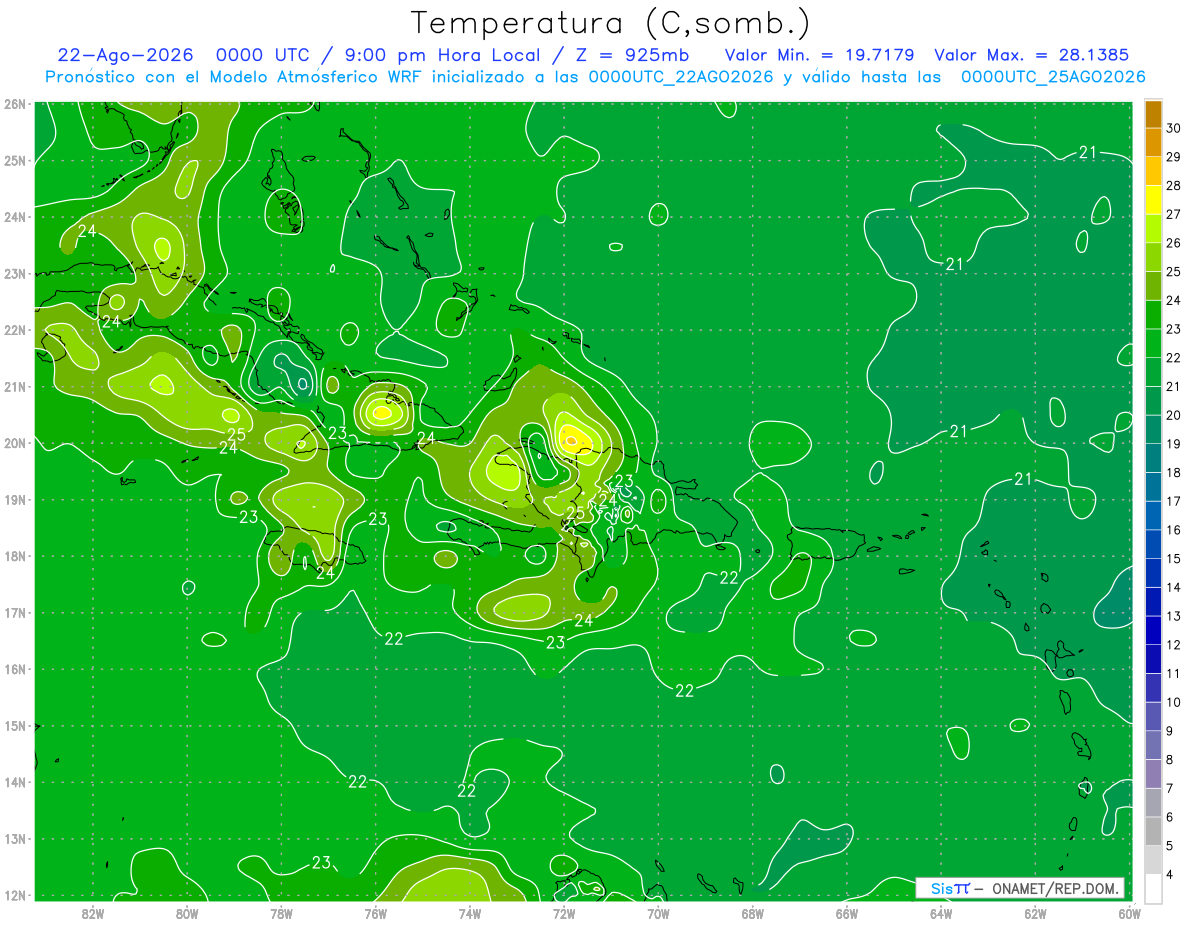Viewport: 1200px width, 927px height.
Task: Click the 'Valor Max. = 28.1385' readout
Action: point(1031,55)
